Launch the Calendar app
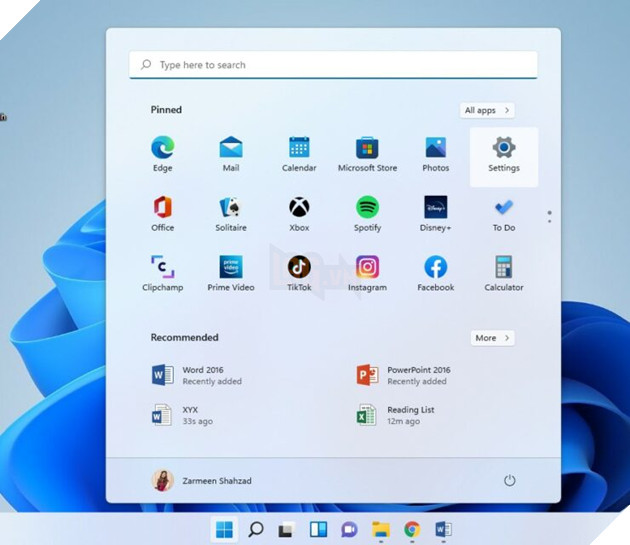This screenshot has width=630, height=545. [299, 154]
